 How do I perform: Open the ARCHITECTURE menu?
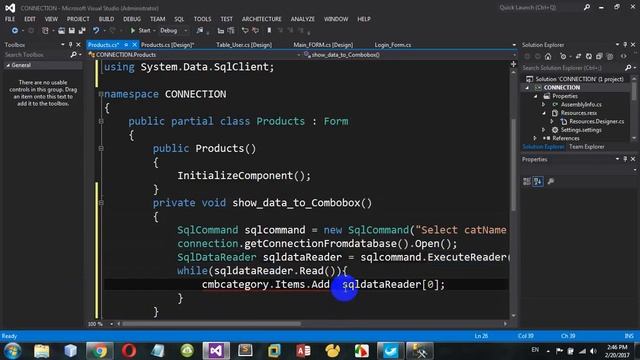point(262,19)
